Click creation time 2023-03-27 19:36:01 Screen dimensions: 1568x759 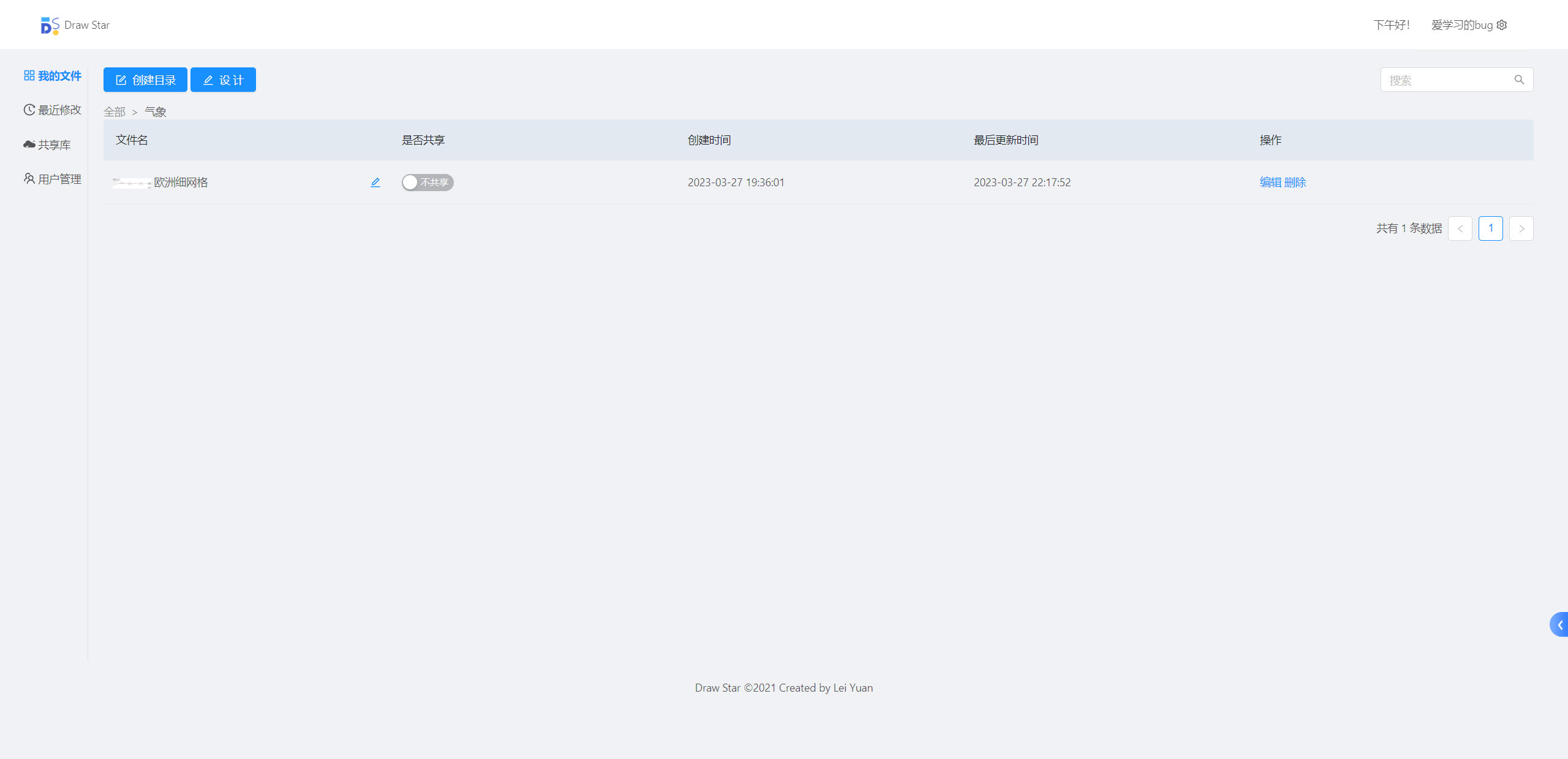pyautogui.click(x=736, y=182)
